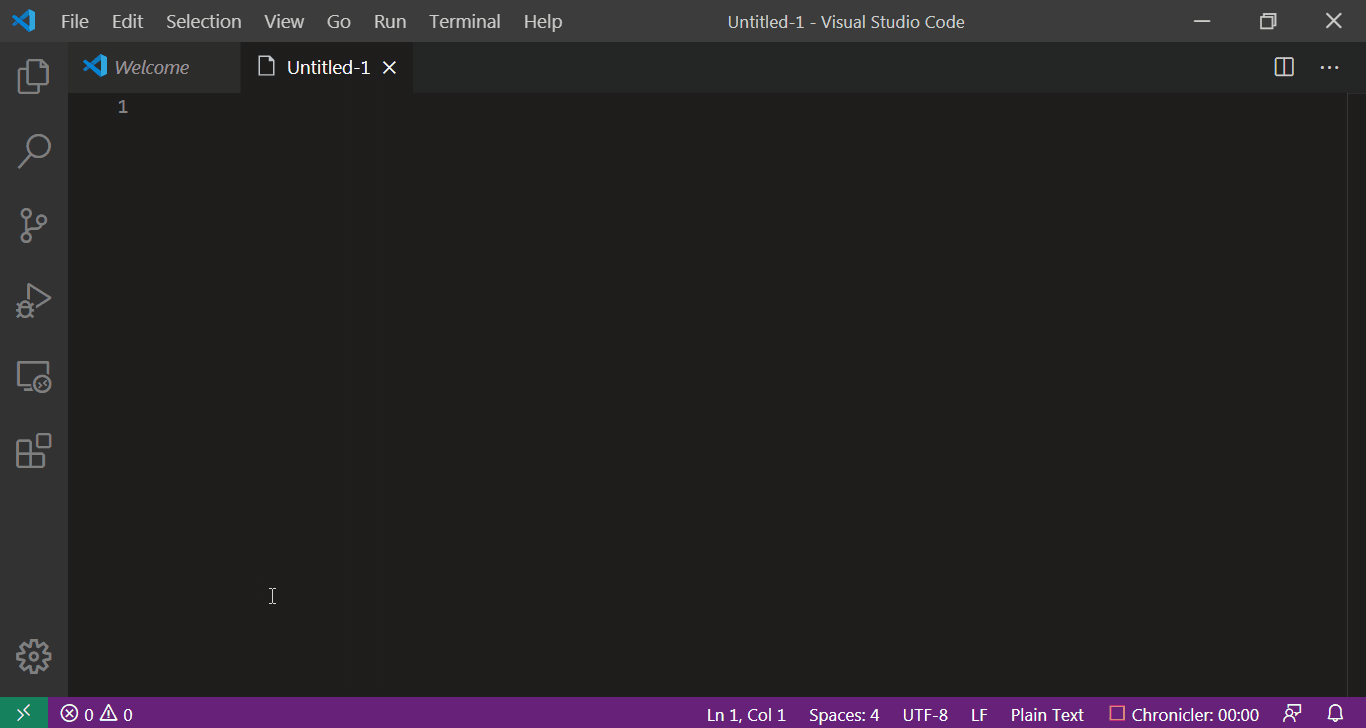This screenshot has height=728, width=1366.
Task: Open the Help menu
Action: click(x=543, y=21)
